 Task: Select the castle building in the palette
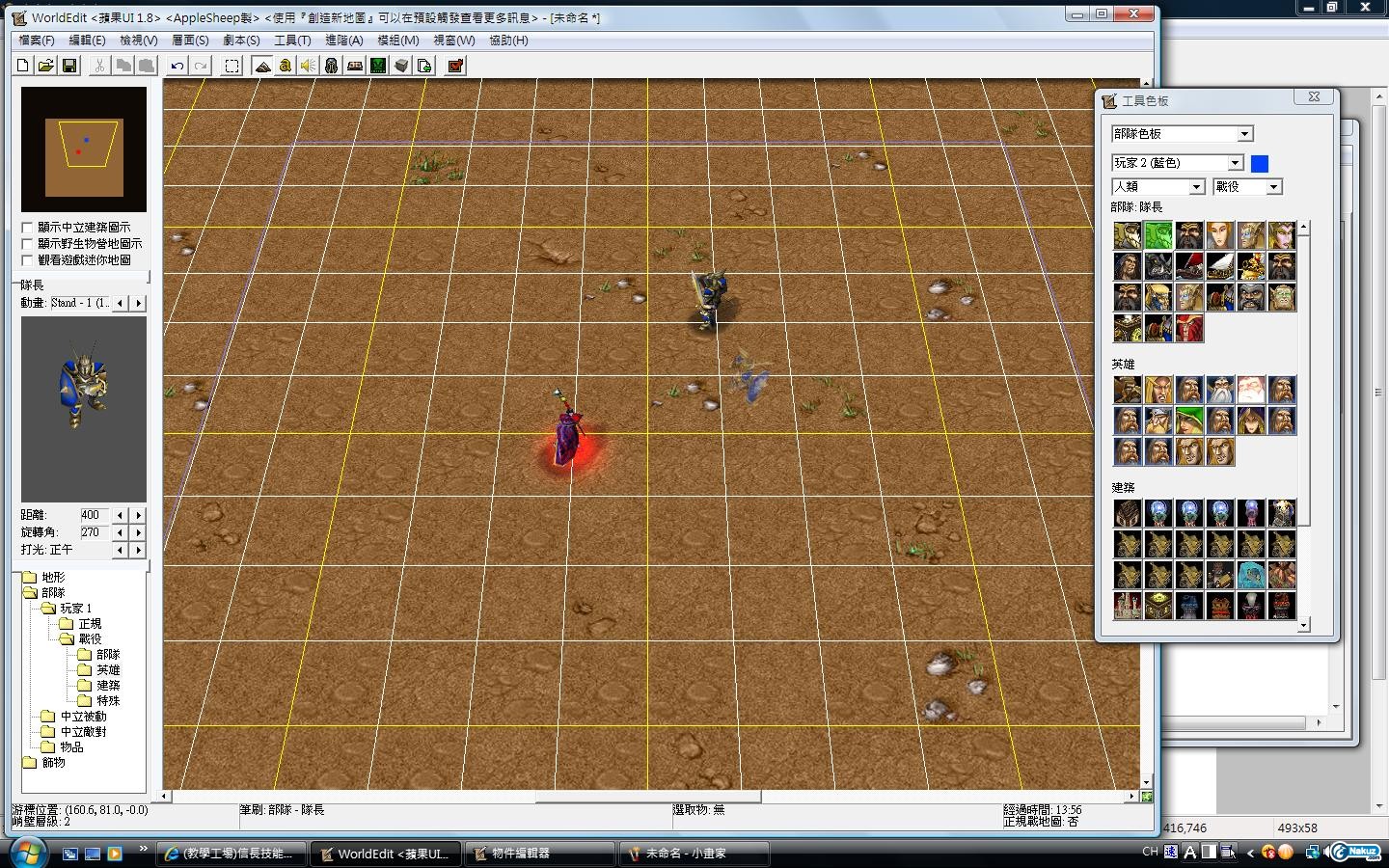pyautogui.click(x=1128, y=606)
